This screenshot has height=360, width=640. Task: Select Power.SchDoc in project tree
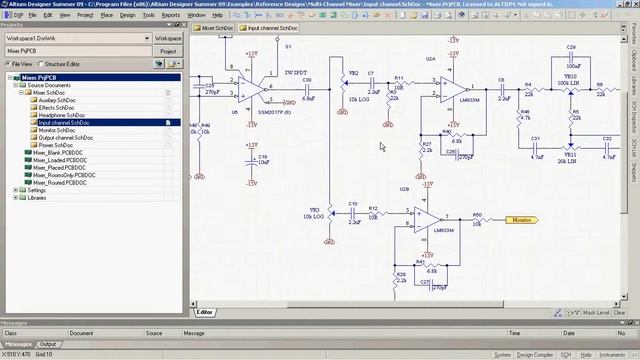56,145
